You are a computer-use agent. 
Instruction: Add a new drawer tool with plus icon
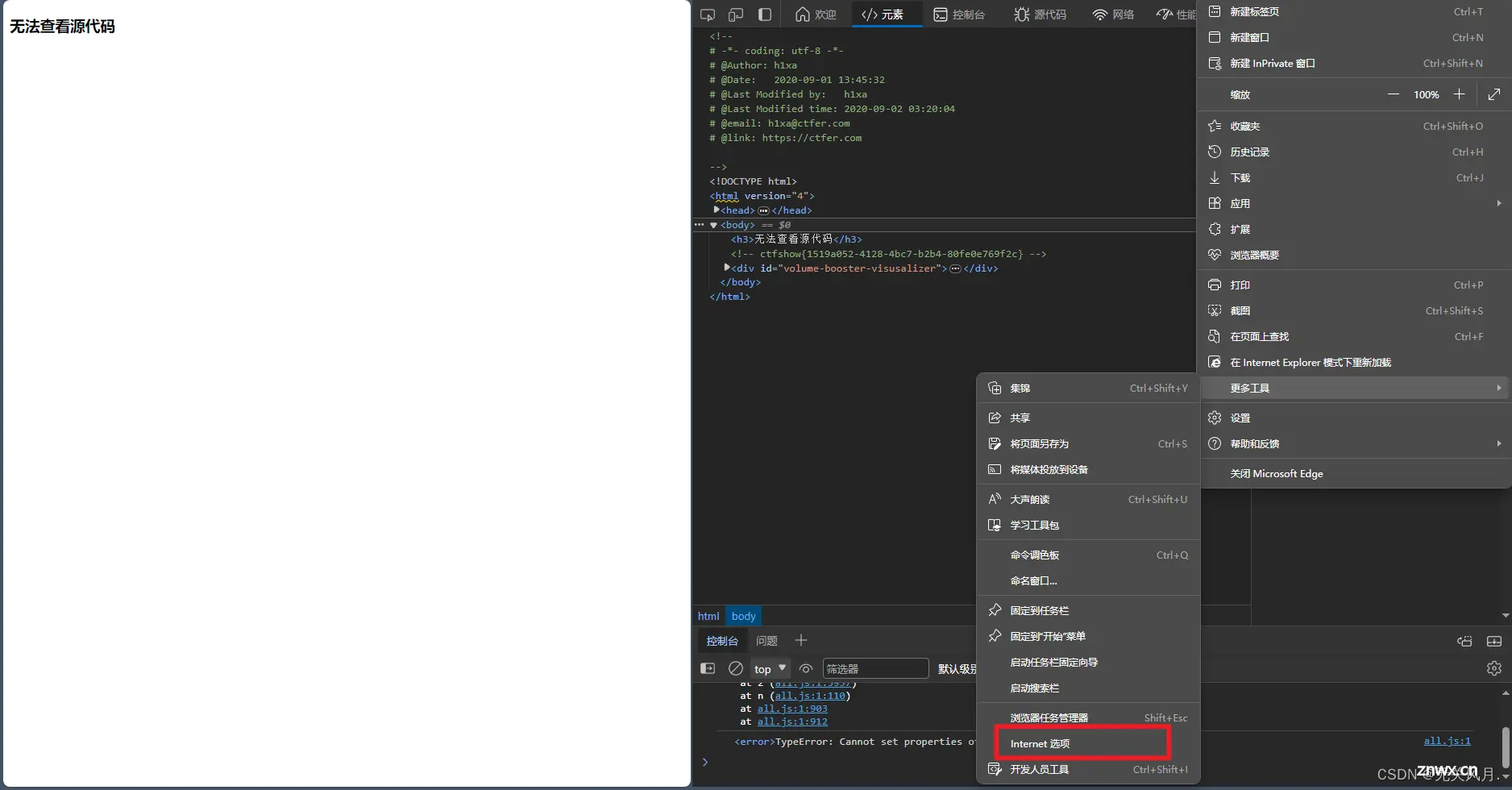(800, 640)
